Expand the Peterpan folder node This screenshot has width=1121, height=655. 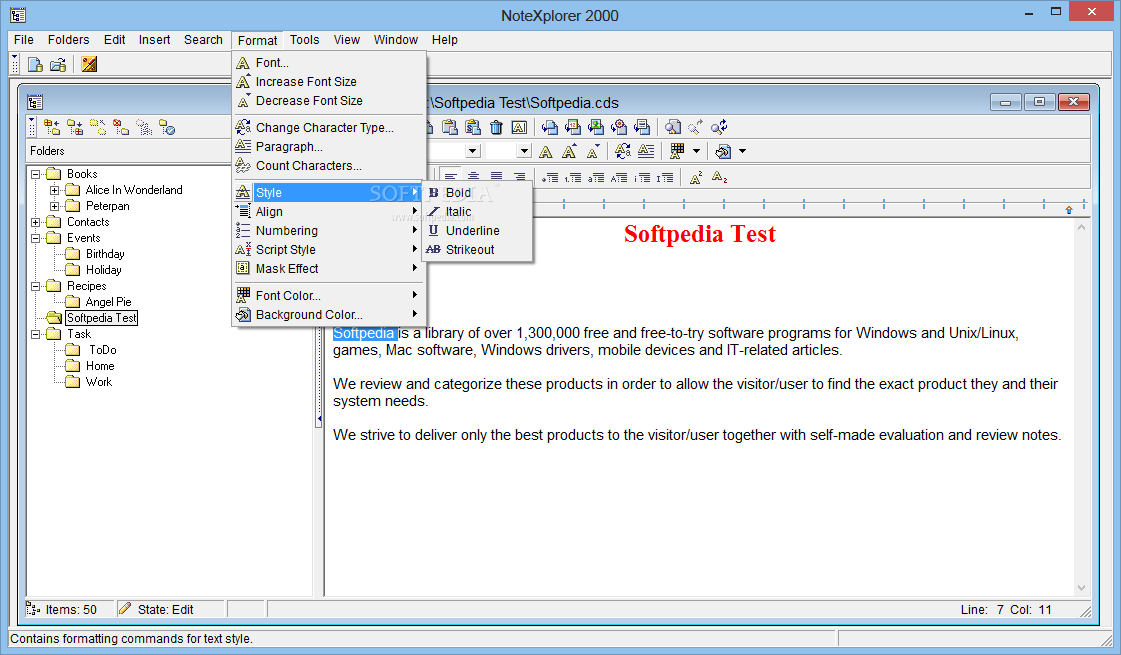(x=54, y=206)
